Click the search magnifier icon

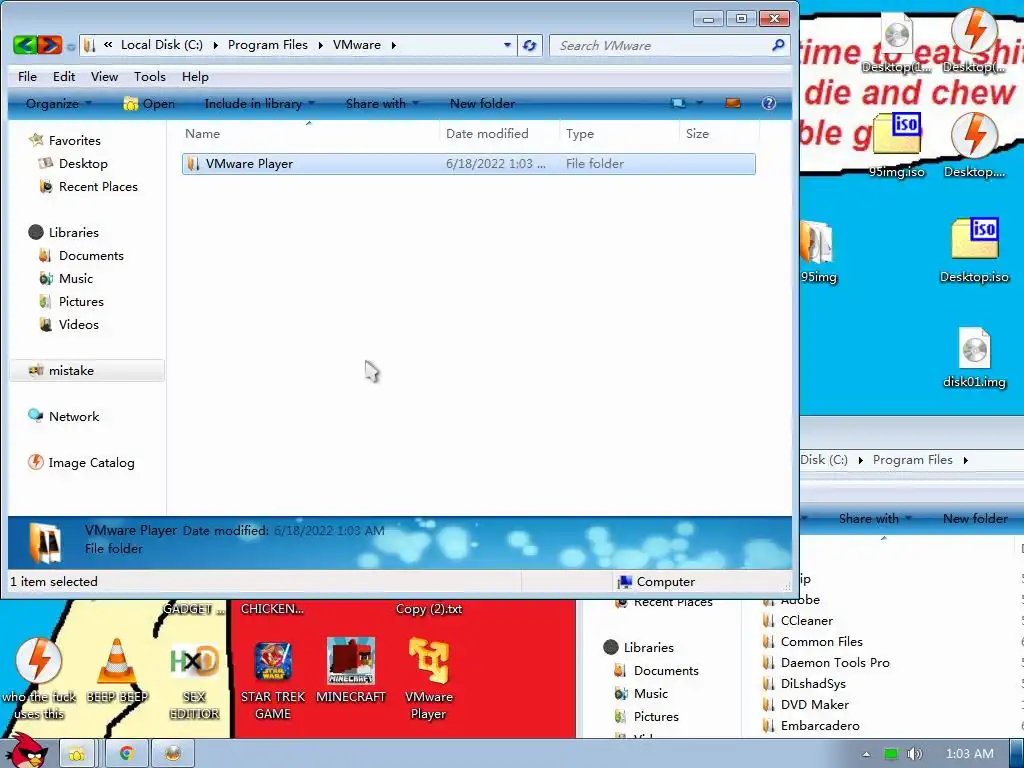point(778,45)
